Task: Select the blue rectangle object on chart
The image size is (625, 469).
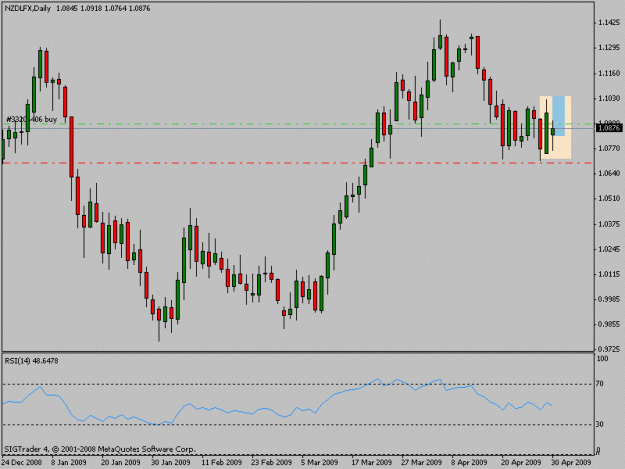Action: pyautogui.click(x=559, y=116)
